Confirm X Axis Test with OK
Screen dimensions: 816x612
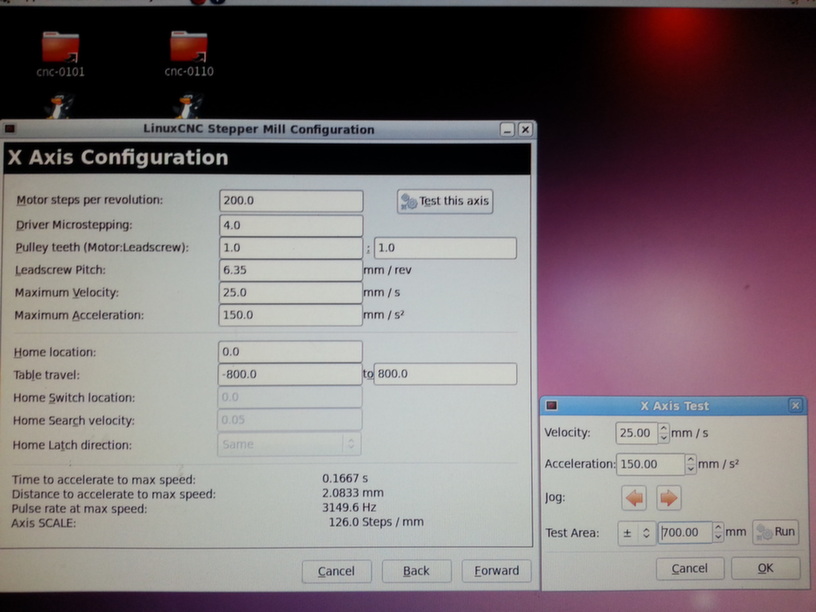tap(765, 568)
